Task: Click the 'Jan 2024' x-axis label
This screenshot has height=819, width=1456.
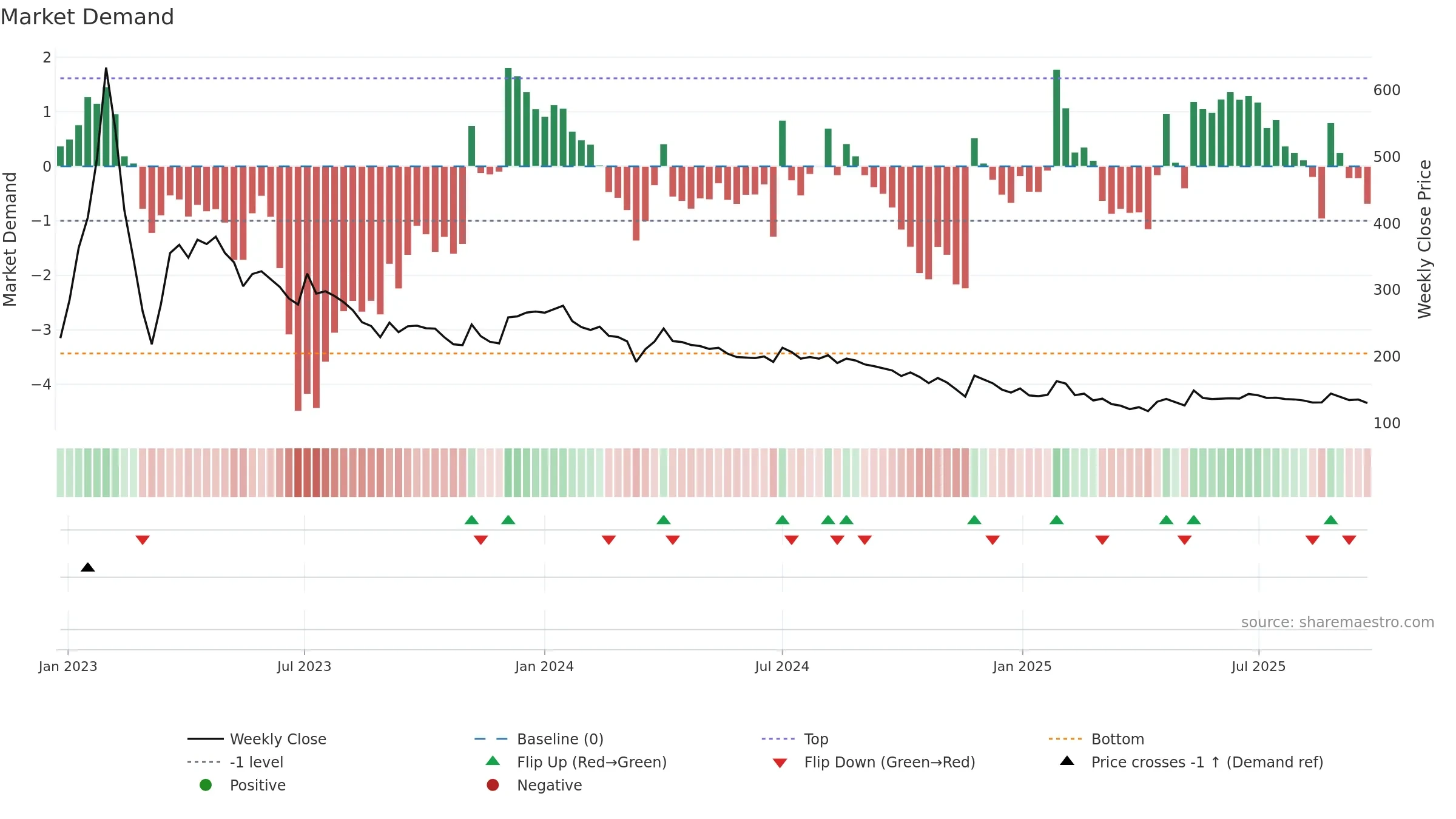Action: pyautogui.click(x=544, y=666)
